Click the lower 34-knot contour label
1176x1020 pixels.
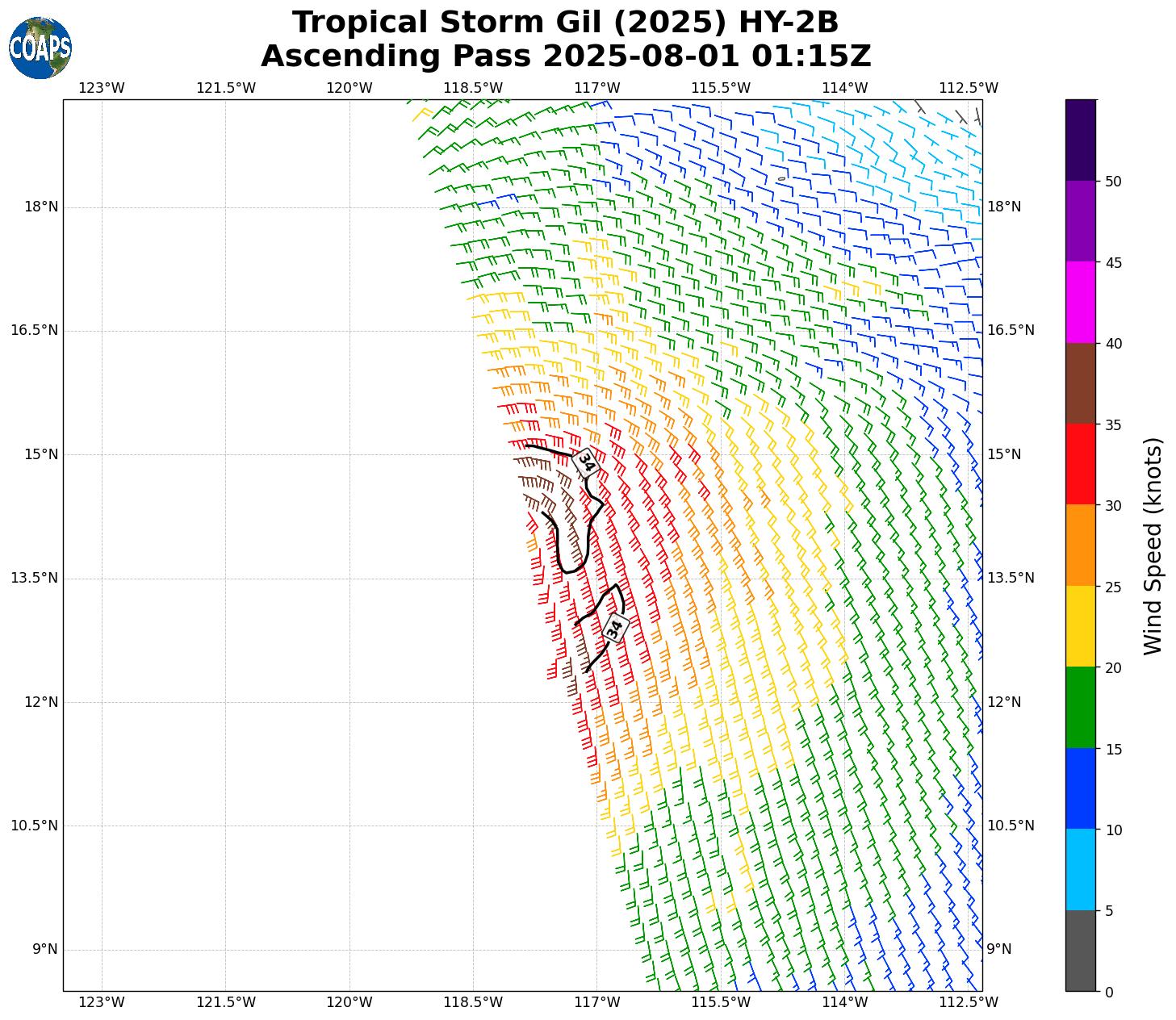[615, 628]
